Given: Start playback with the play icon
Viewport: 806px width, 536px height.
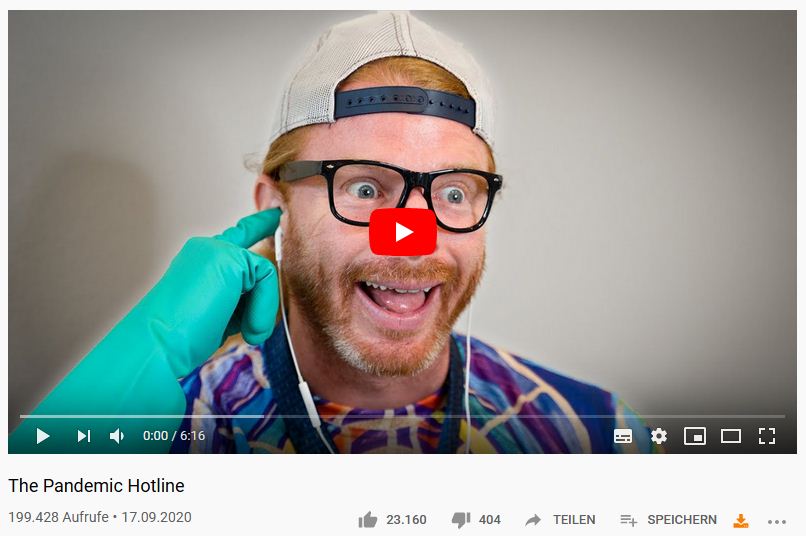Looking at the screenshot, I should click(x=43, y=436).
